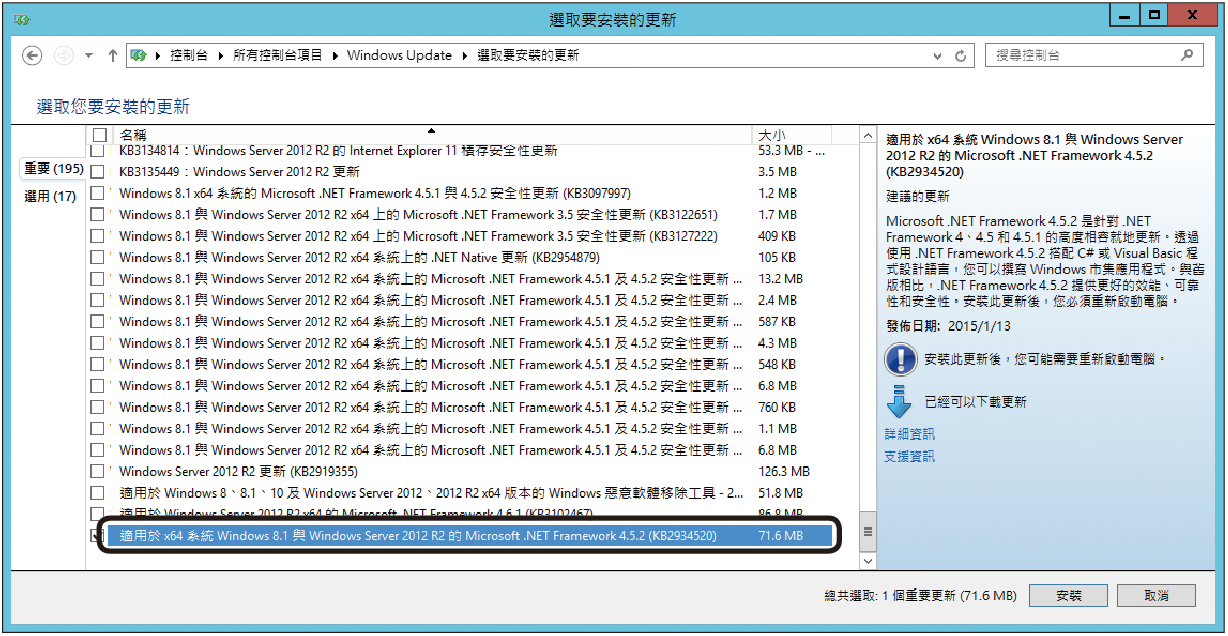Click the 安裝 button
Image resolution: width=1228 pixels, height=636 pixels.
point(1069,596)
